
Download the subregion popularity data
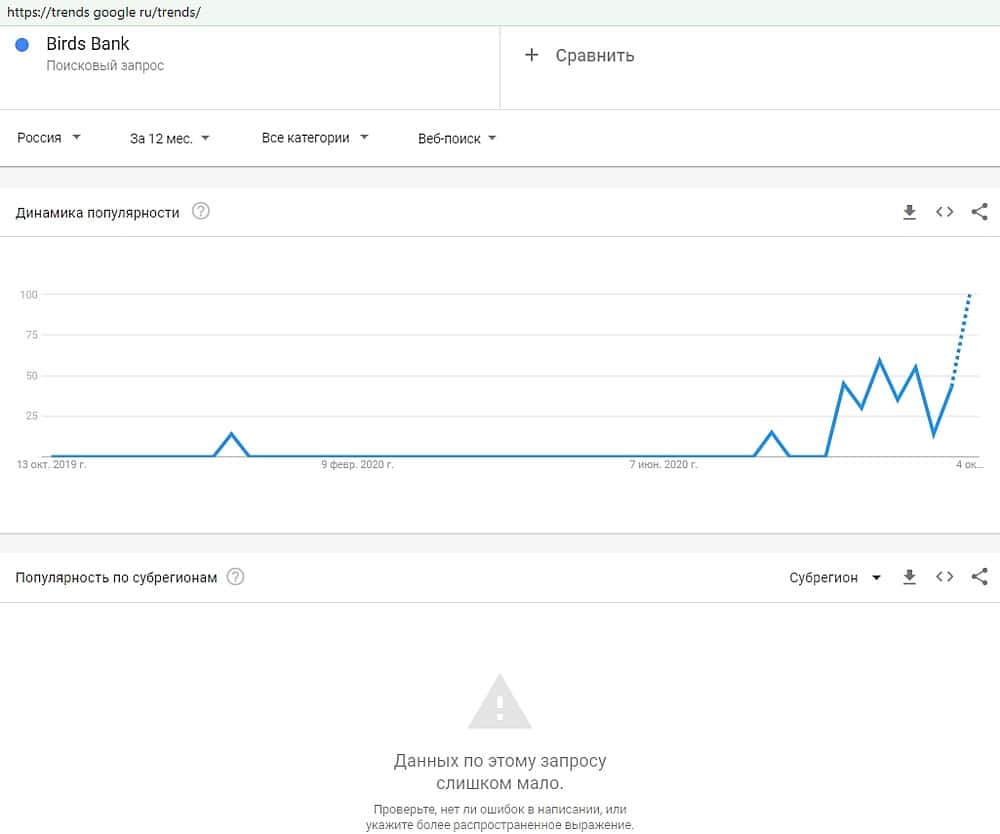(909, 577)
